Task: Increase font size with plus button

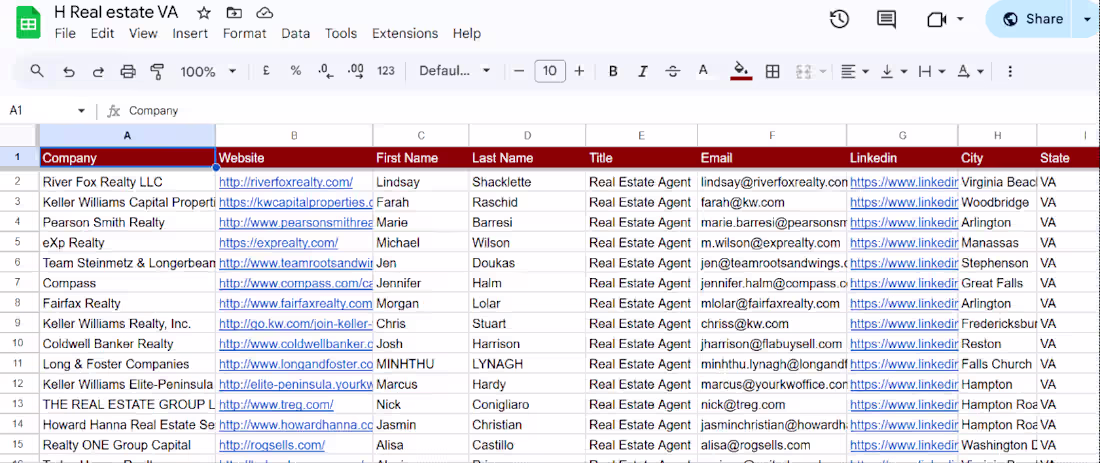Action: pos(579,71)
